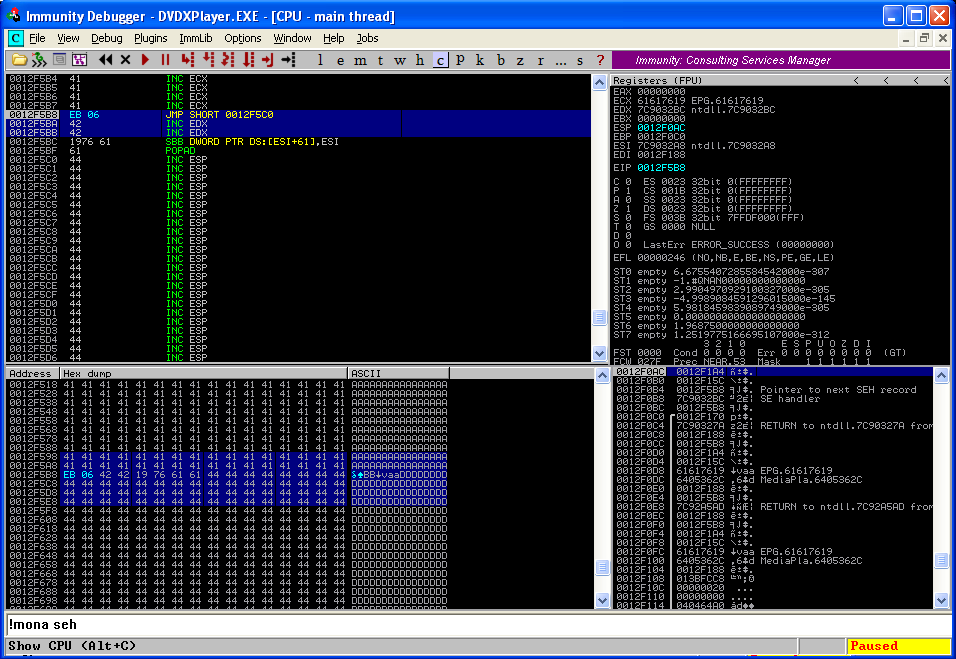Restart the program with the rewind icon
The image size is (956, 659).
[x=105, y=60]
